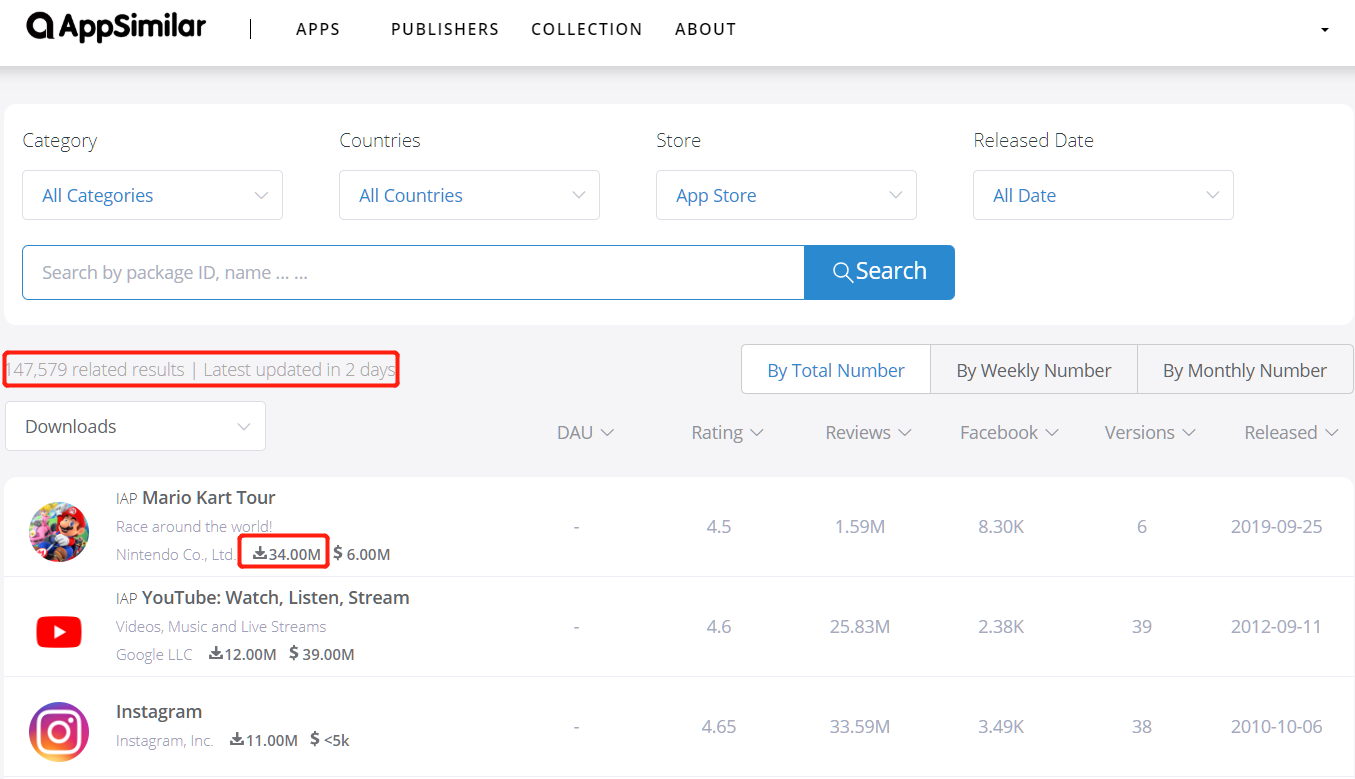Viewport: 1355px width, 779px height.
Task: Click the 147,579 related results text
Action: click(x=95, y=370)
